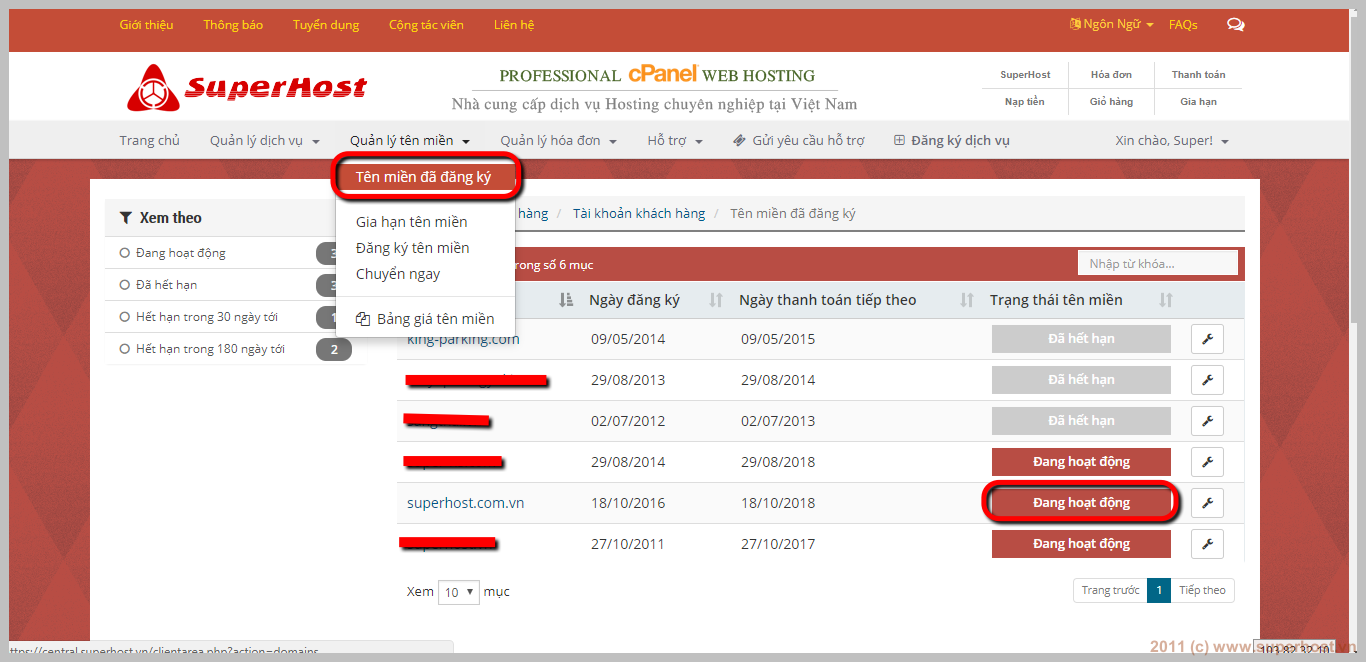Open the rows-per-page selector showing 10
This screenshot has height=662, width=1366.
point(459,592)
